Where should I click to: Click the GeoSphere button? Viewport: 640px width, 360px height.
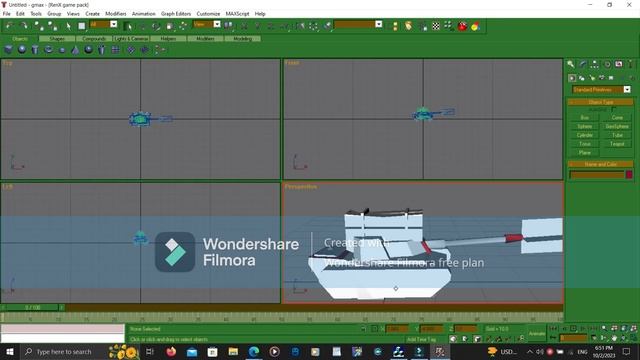(617, 126)
